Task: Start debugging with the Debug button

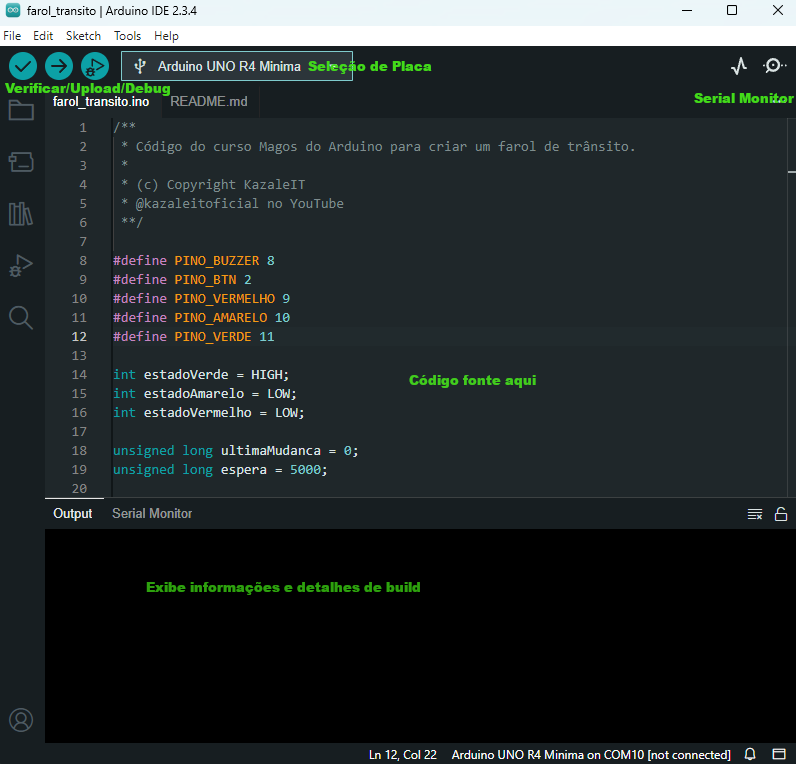Action: [95, 66]
